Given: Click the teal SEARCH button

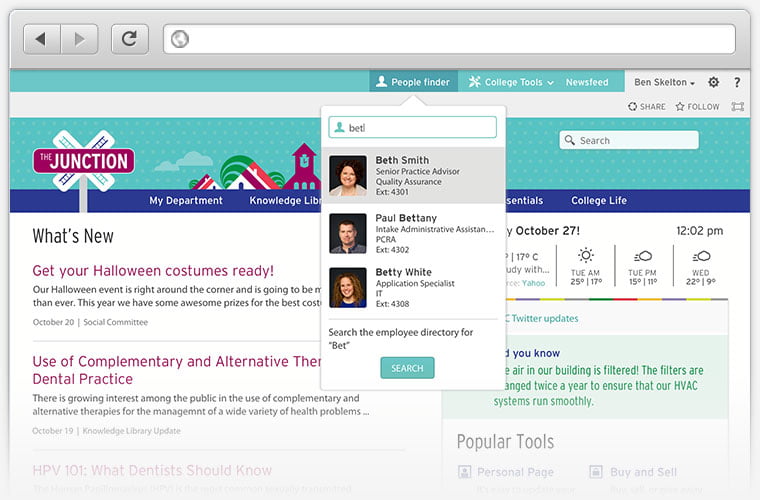Looking at the screenshot, I should click(x=407, y=368).
